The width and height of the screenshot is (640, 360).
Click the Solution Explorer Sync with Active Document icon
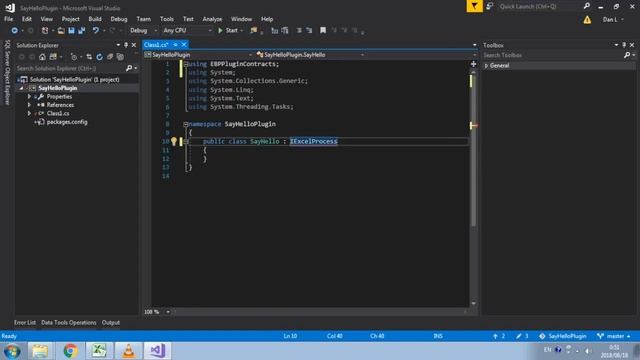pyautogui.click(x=89, y=57)
